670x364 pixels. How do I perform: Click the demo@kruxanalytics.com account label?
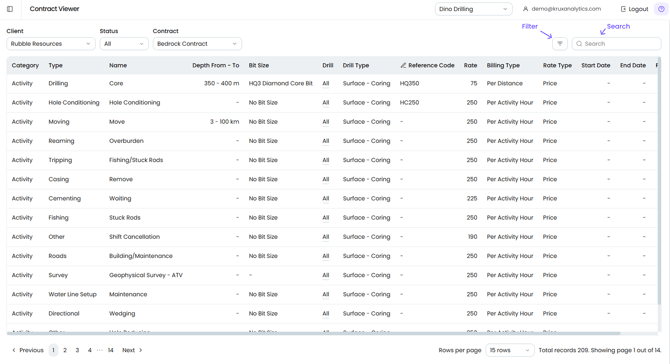point(566,9)
